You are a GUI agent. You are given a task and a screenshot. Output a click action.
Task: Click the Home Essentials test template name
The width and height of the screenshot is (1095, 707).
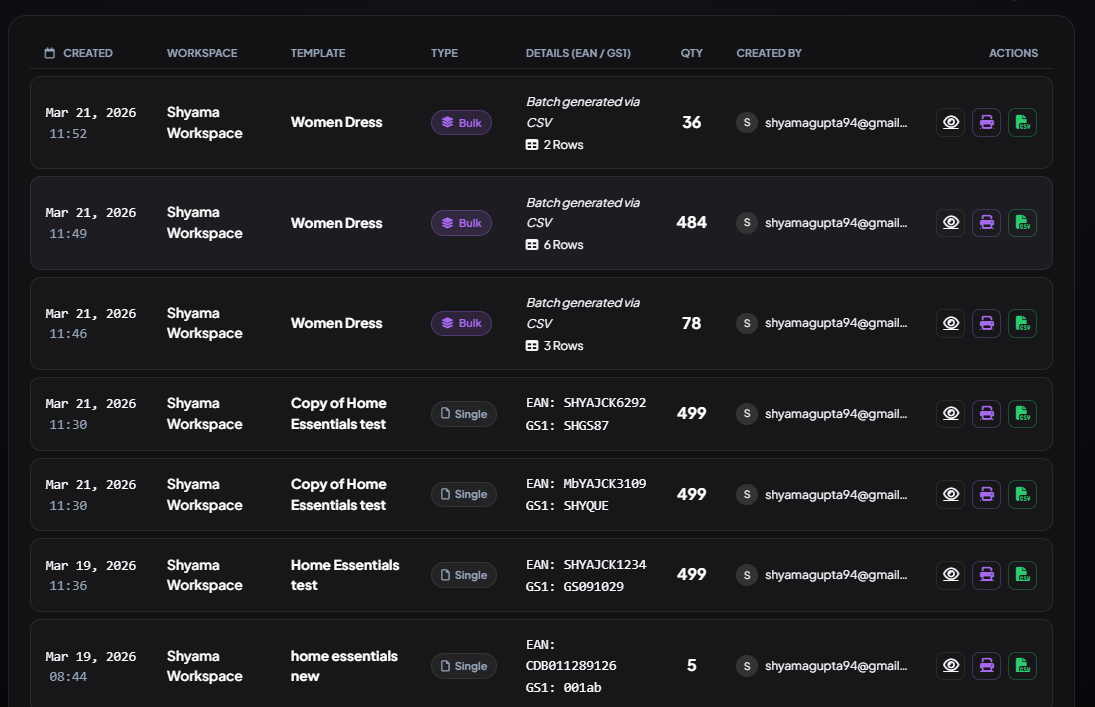coord(345,575)
